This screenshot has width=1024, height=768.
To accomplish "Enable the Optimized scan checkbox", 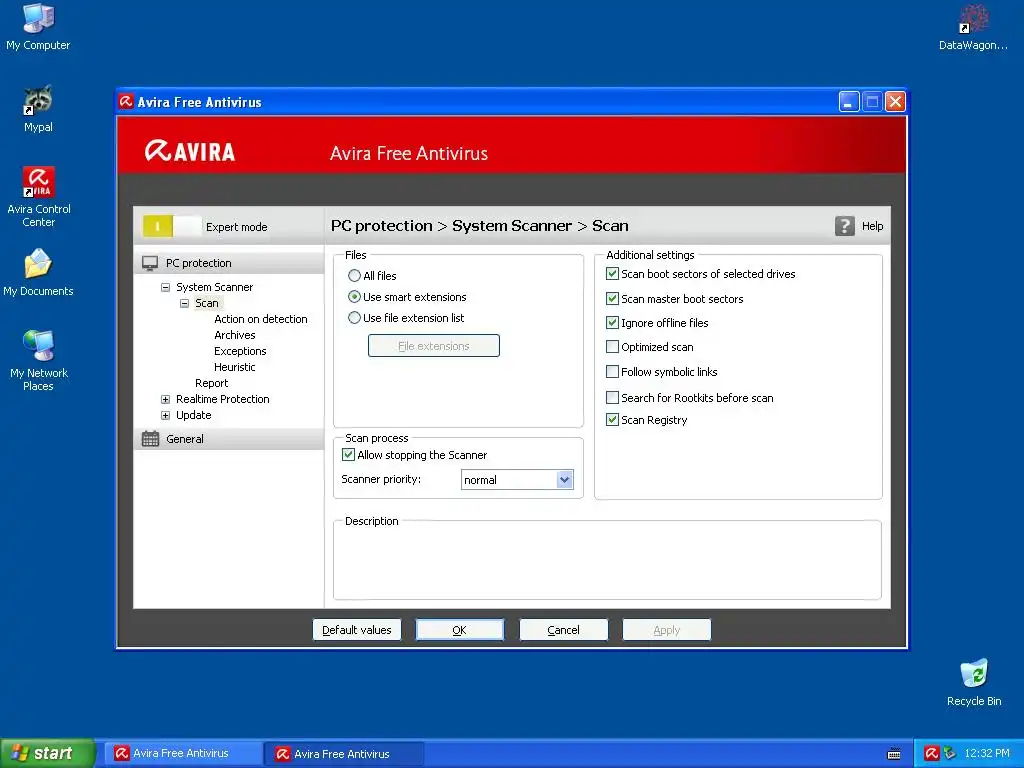I will (612, 347).
